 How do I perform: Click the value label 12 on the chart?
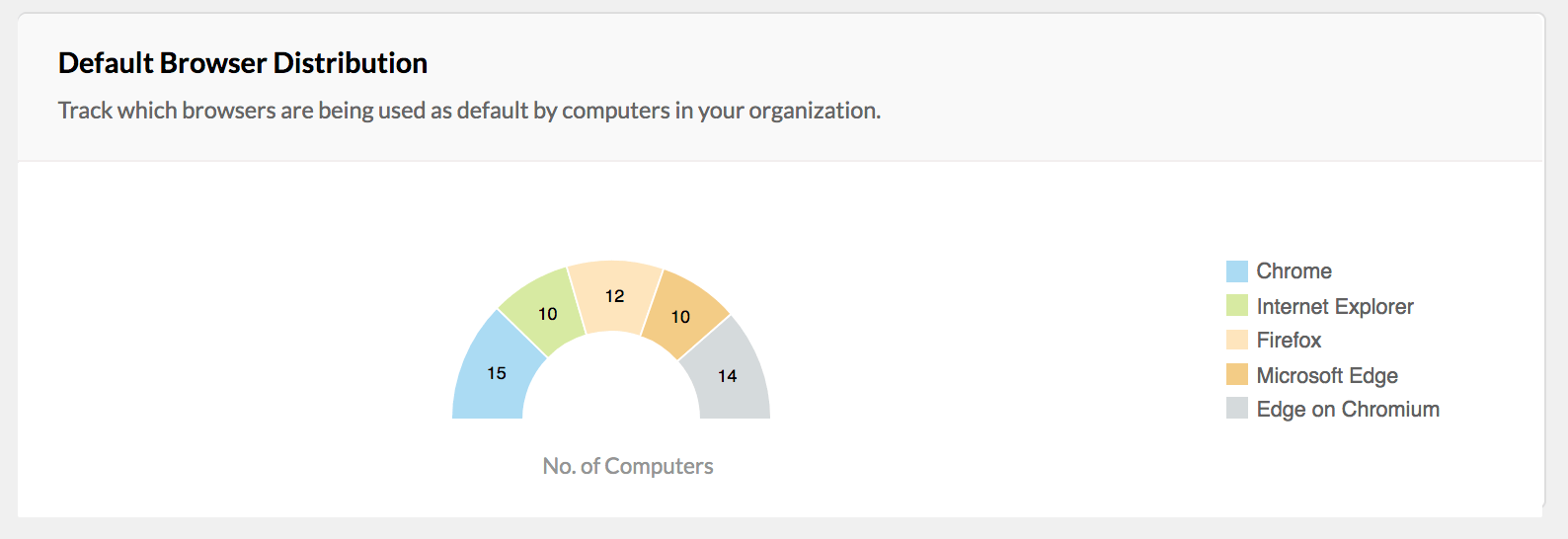tap(614, 296)
